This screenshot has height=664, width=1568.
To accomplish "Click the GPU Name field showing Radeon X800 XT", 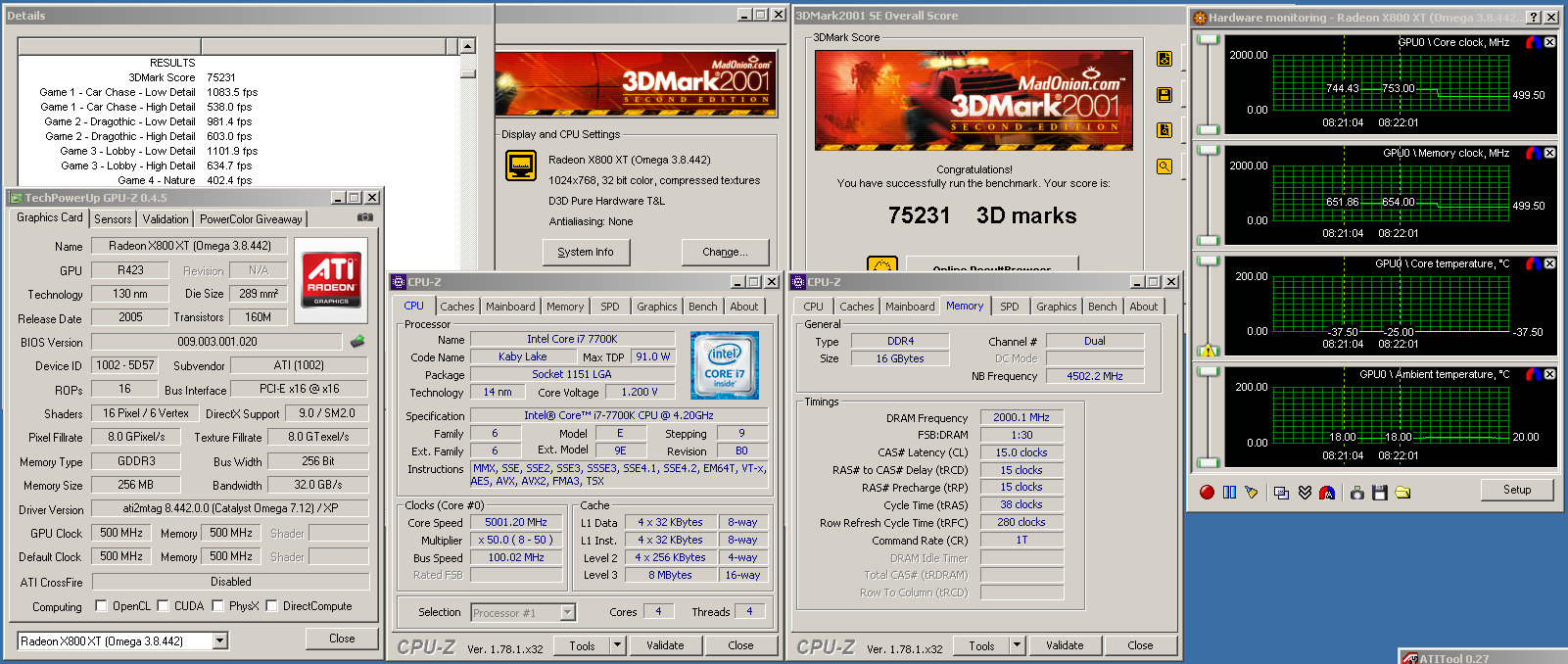I will tap(190, 246).
